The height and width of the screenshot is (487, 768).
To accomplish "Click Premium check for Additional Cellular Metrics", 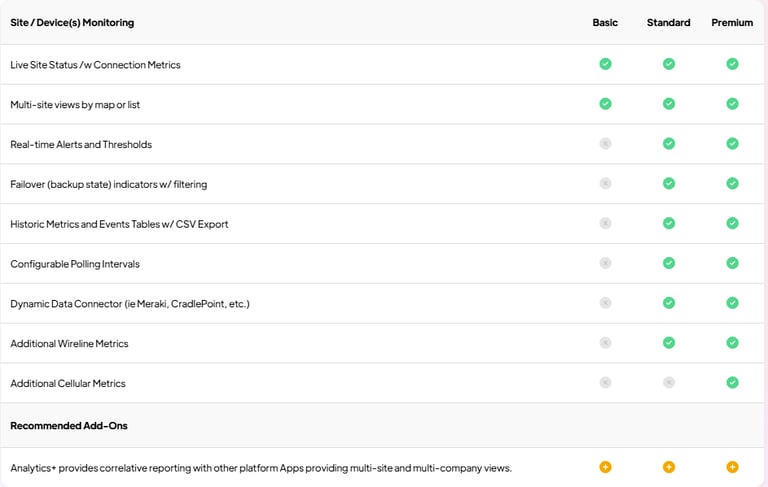I will [x=732, y=382].
